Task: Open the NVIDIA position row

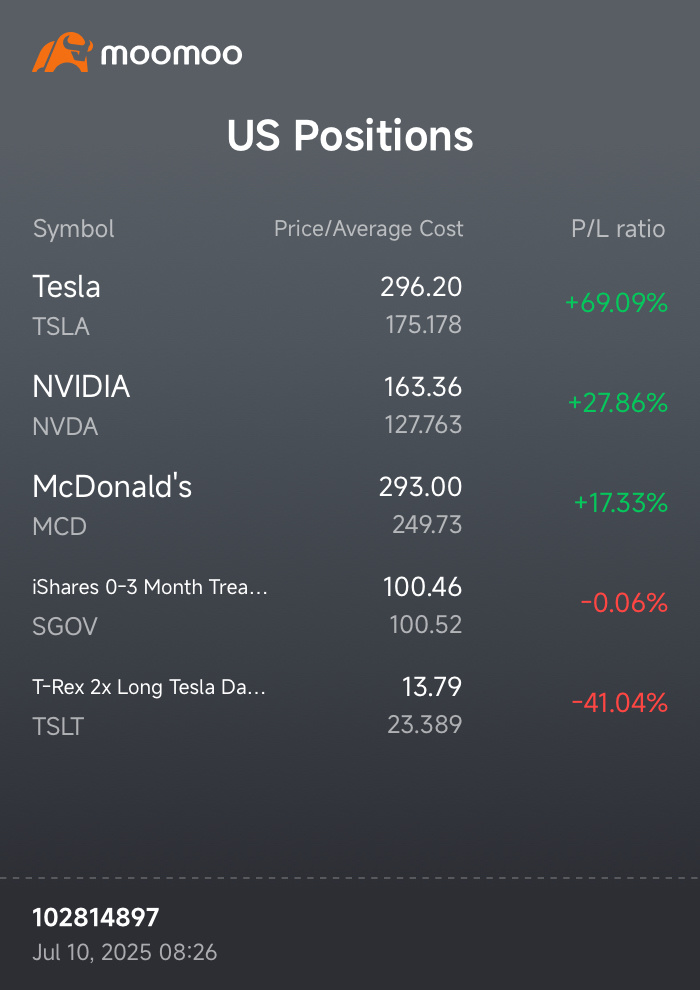Action: click(x=350, y=405)
